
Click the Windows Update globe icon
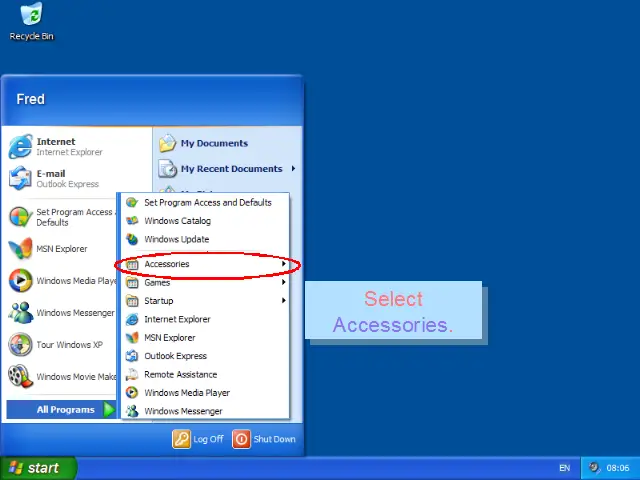132,239
